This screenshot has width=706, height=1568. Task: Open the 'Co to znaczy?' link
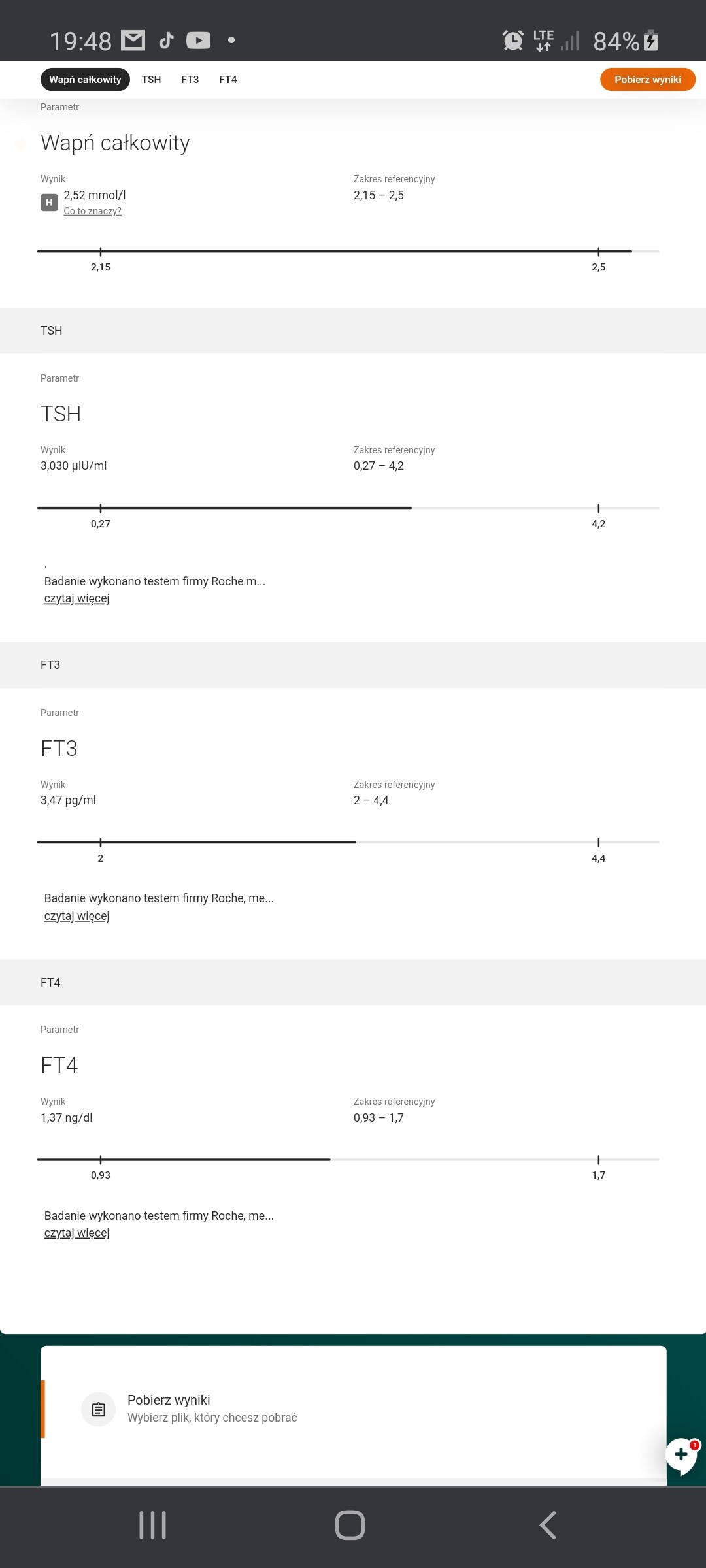pyautogui.click(x=92, y=211)
